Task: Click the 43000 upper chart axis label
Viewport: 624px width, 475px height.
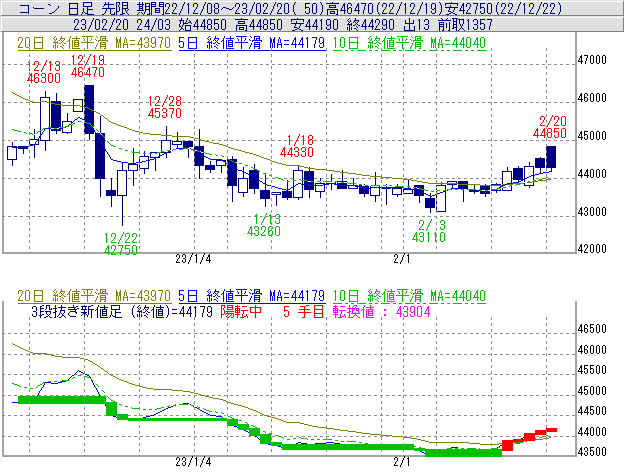Action: tap(592, 212)
